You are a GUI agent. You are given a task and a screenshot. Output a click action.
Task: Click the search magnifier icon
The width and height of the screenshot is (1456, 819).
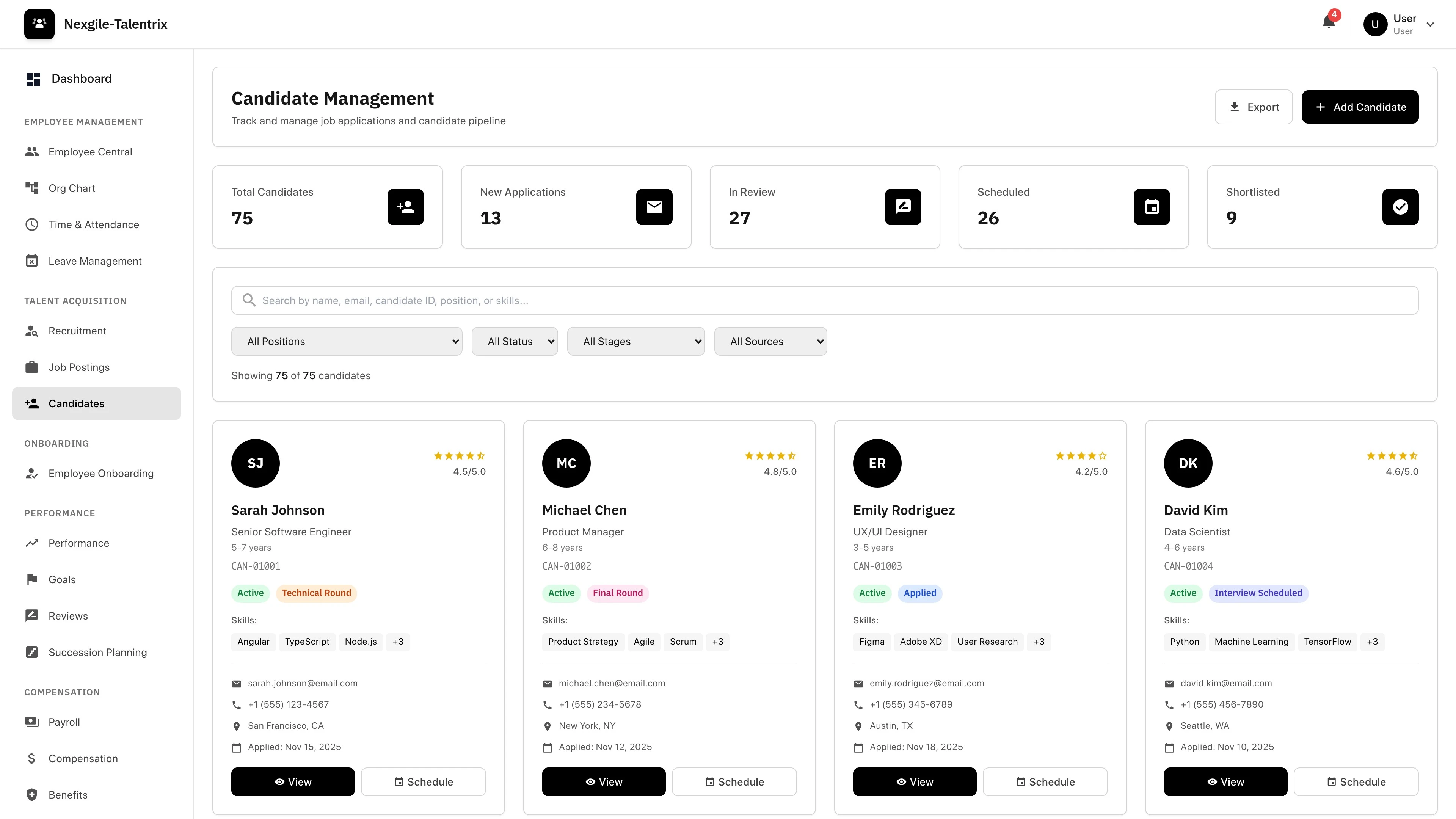[x=249, y=300]
